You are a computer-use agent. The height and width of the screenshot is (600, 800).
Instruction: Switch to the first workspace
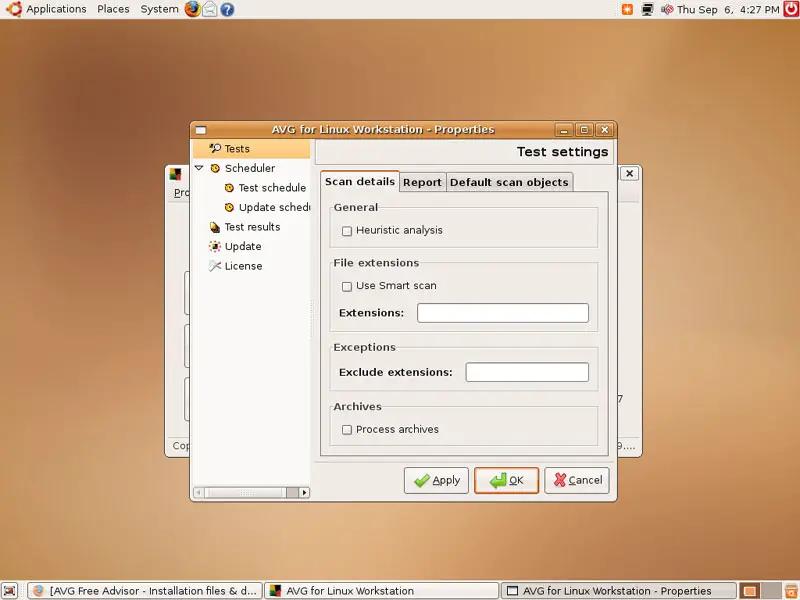click(x=750, y=591)
